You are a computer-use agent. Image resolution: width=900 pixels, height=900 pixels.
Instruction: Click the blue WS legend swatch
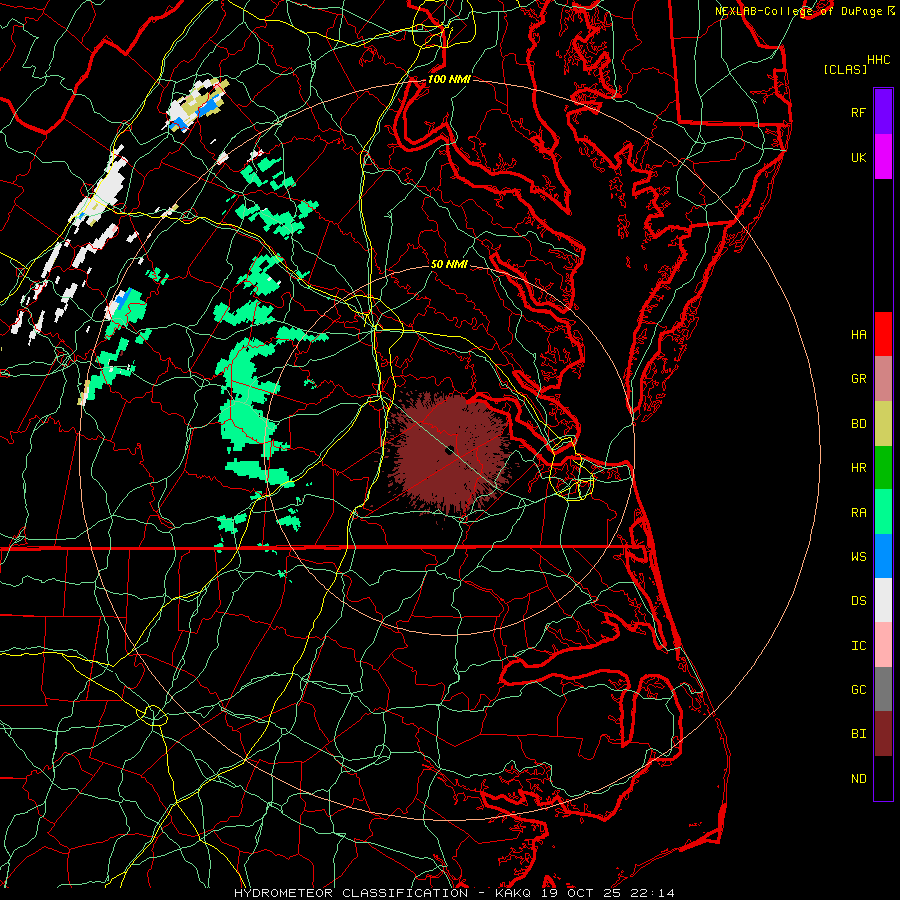click(x=883, y=556)
